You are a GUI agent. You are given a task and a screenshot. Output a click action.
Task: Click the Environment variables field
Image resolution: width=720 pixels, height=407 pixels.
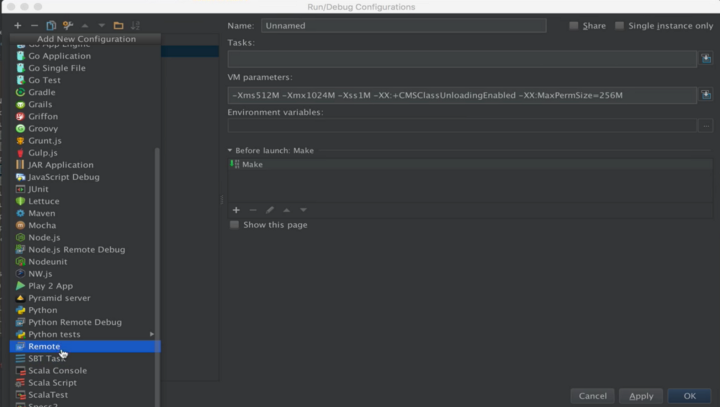tap(462, 125)
